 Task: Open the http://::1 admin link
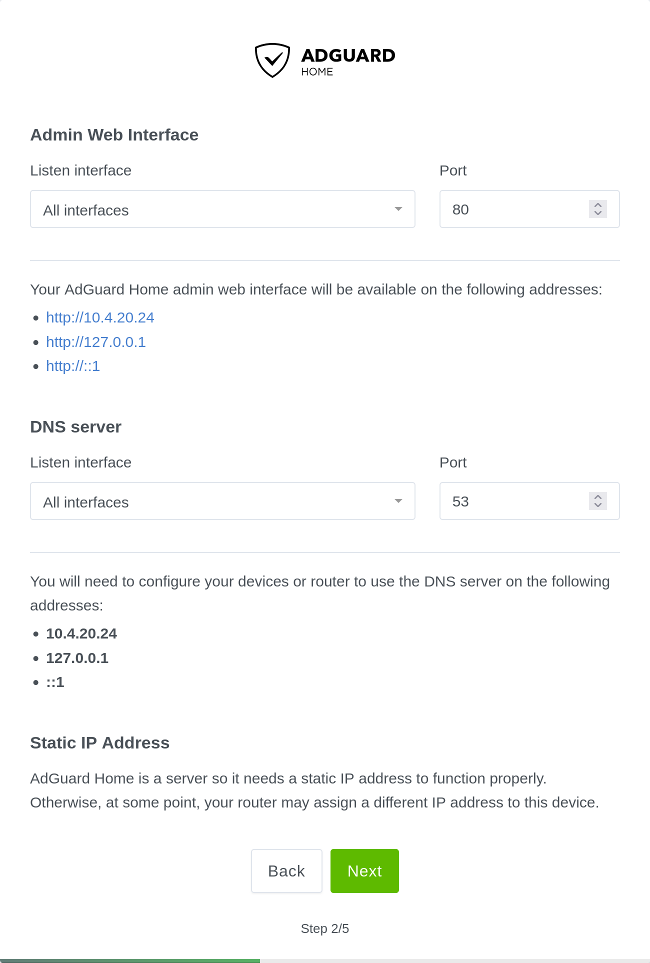73,365
